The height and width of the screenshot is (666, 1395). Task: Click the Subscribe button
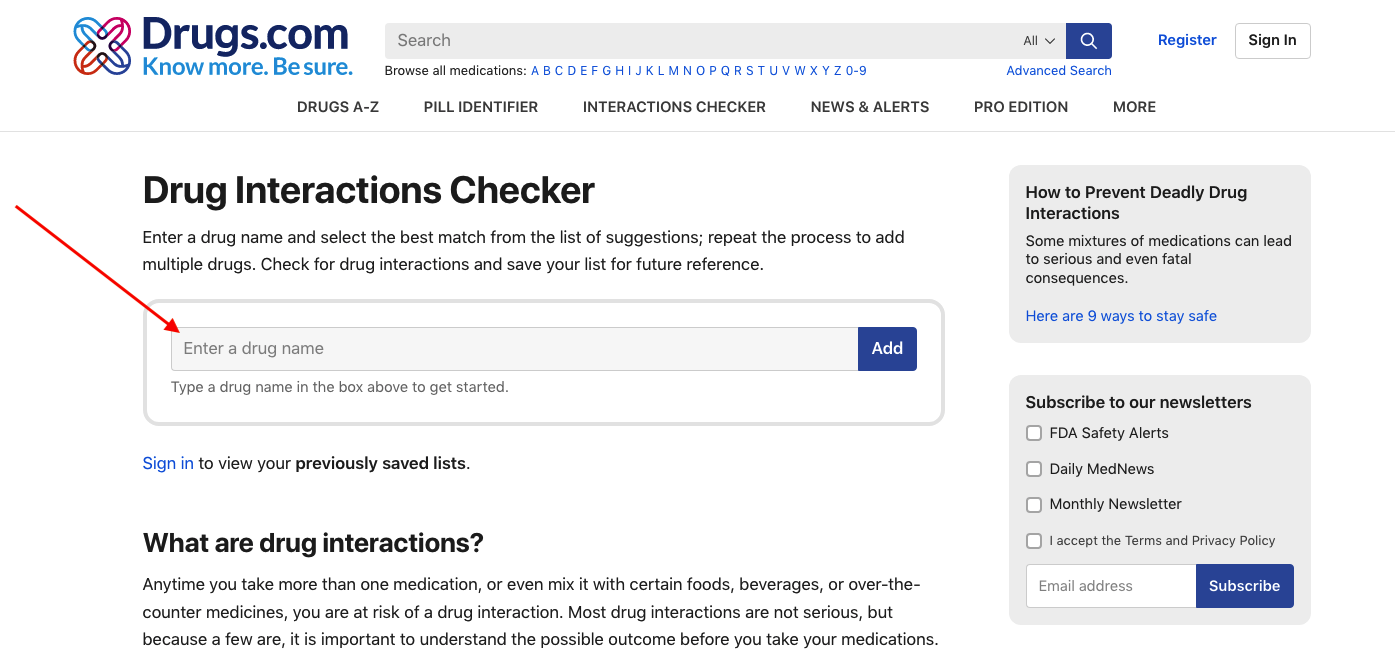1244,586
